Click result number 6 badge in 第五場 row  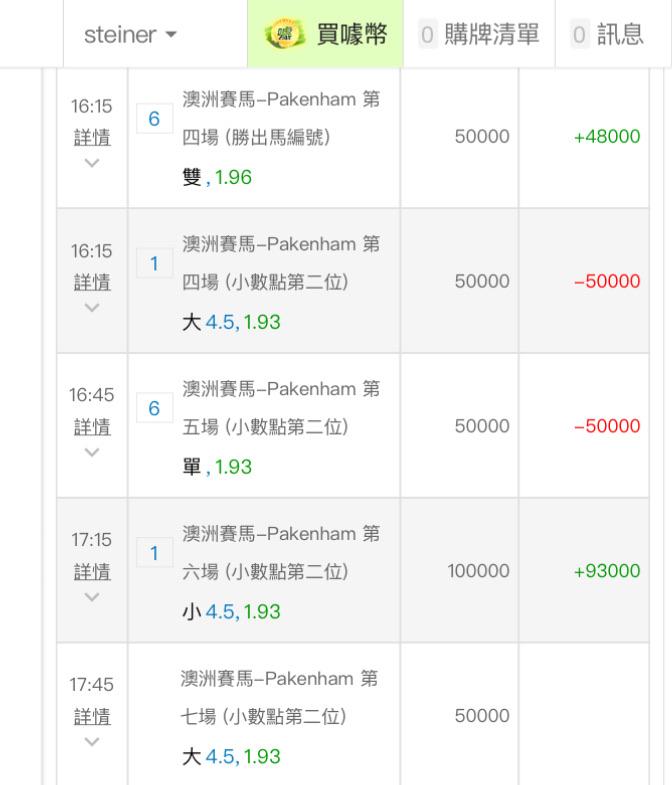tap(154, 408)
